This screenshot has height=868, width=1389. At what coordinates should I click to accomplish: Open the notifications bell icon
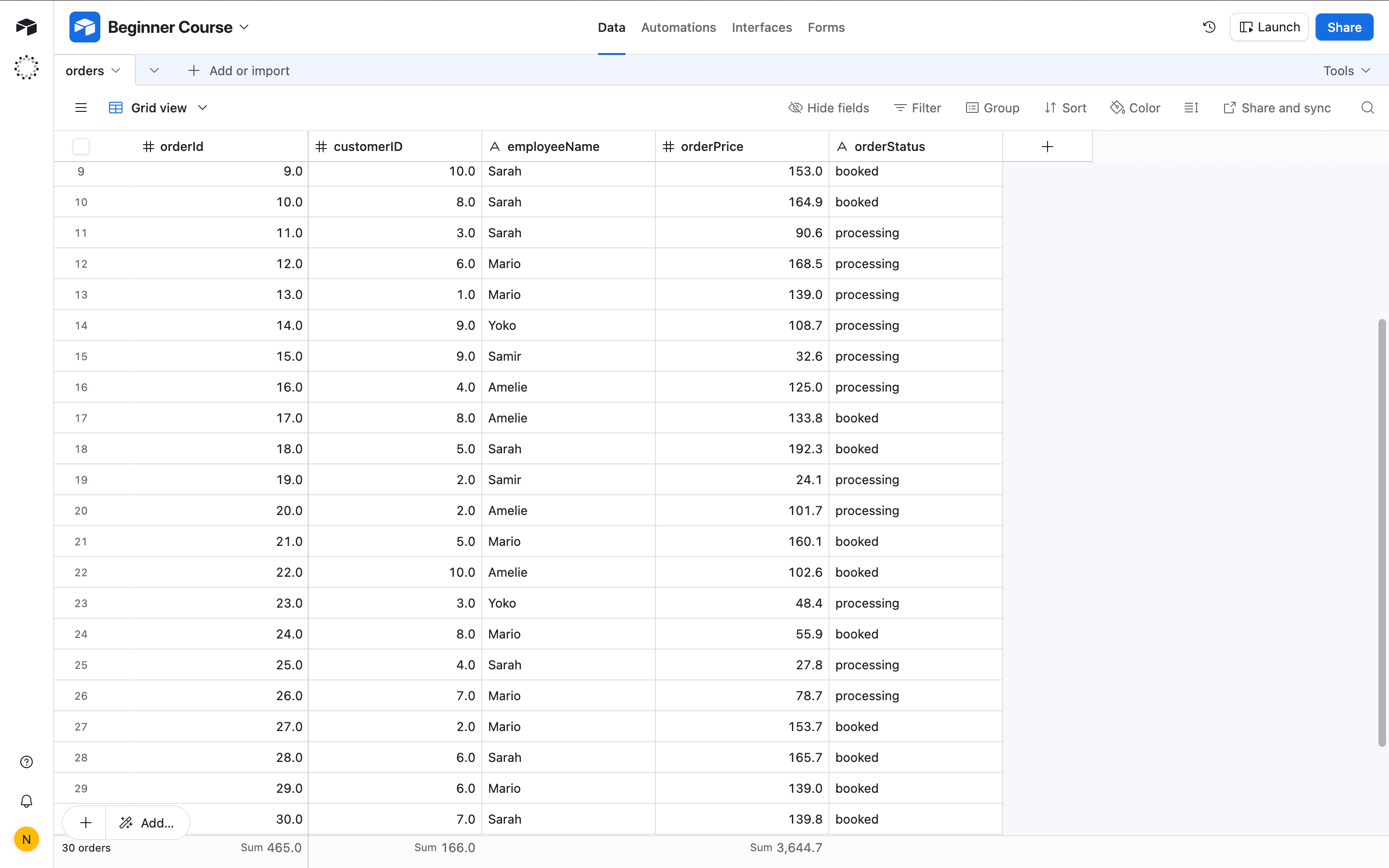coord(27,801)
